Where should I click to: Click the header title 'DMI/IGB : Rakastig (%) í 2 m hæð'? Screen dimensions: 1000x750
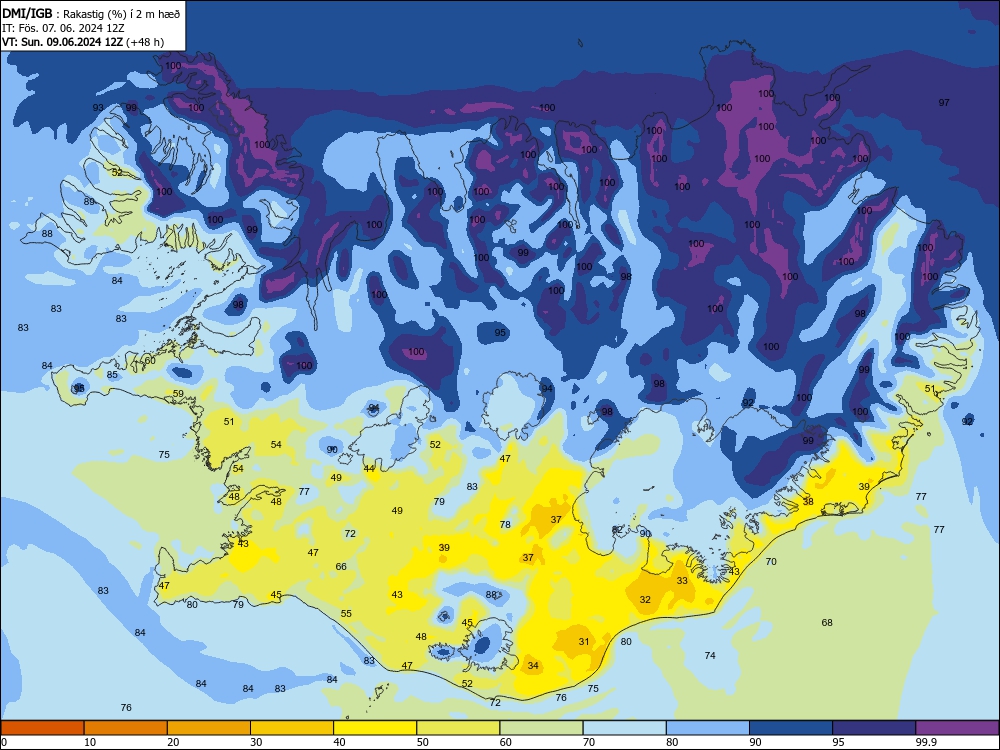click(91, 14)
